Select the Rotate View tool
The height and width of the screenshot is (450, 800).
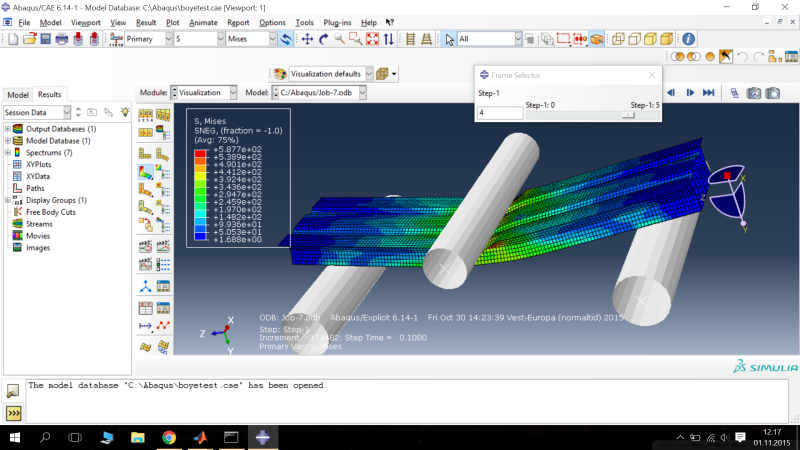323,39
